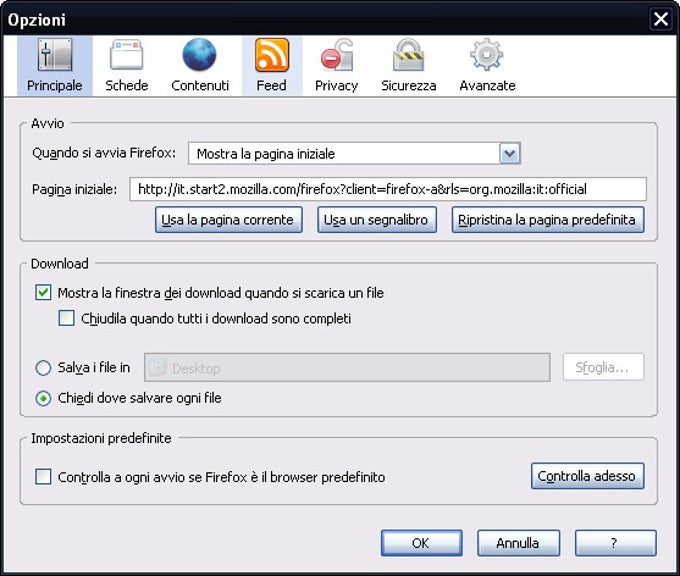Open the Privacy padlock icon
The image size is (680, 576).
(x=337, y=55)
